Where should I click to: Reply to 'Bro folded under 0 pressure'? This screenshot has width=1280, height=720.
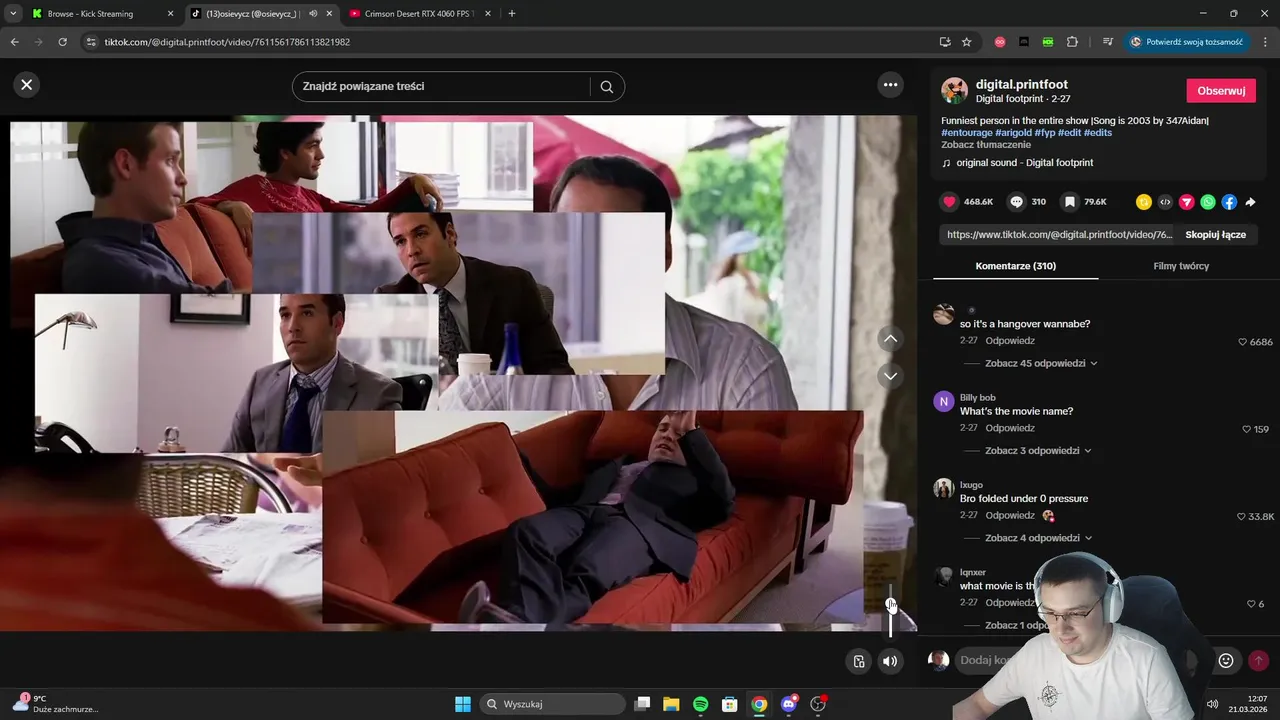point(1009,516)
